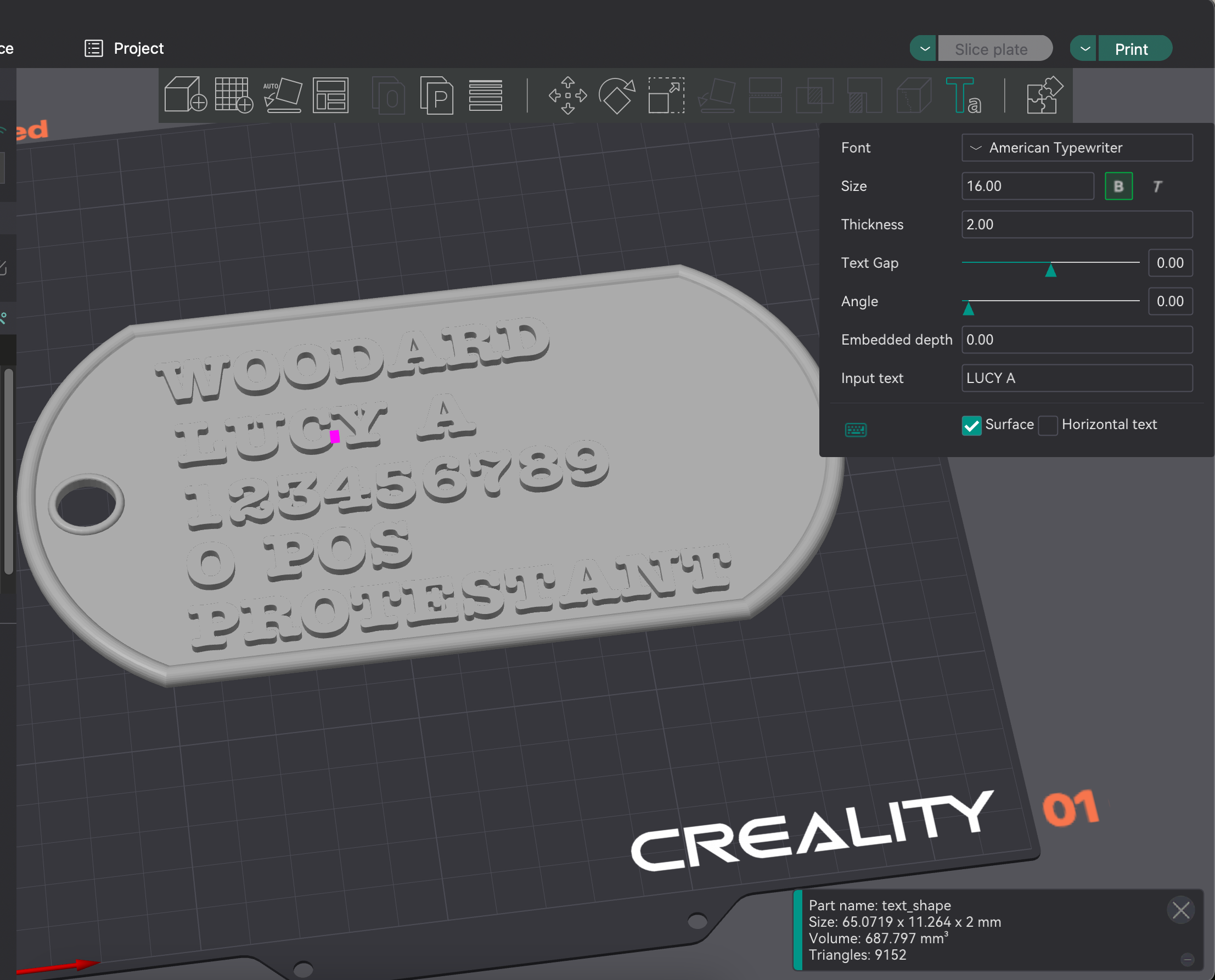Screen dimensions: 1215x980
Task: Enable the Horizontal text checkbox
Action: [1049, 426]
